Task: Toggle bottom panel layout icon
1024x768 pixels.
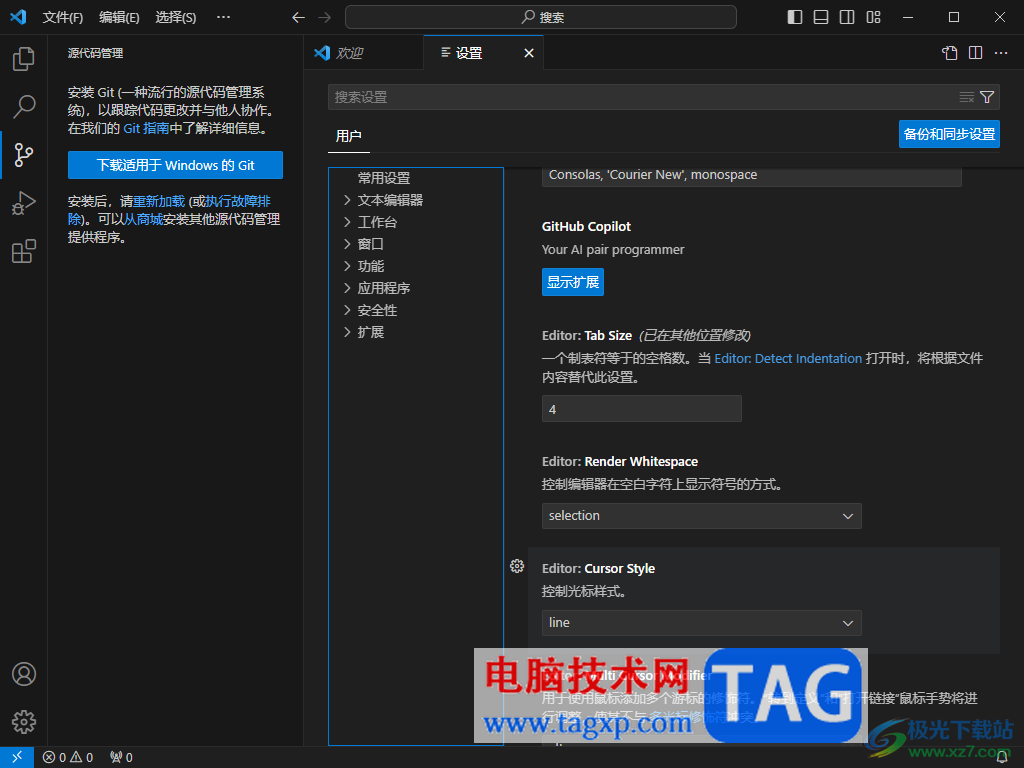Action: (x=821, y=17)
